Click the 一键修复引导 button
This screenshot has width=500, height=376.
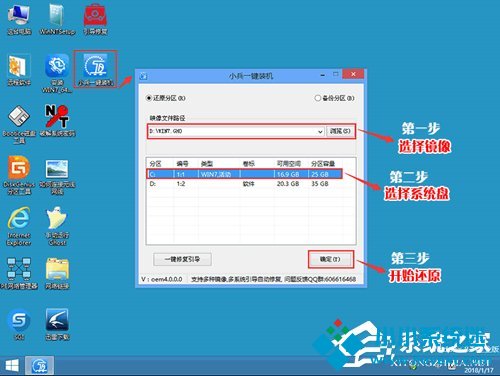[x=182, y=259]
